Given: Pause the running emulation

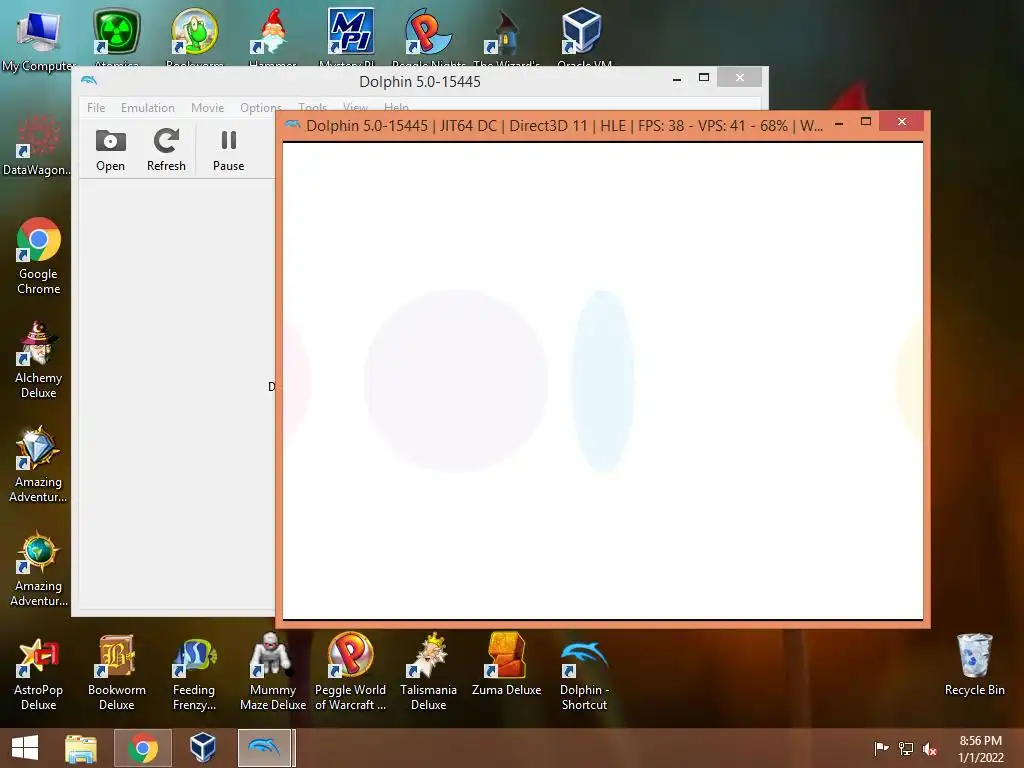Looking at the screenshot, I should point(229,150).
